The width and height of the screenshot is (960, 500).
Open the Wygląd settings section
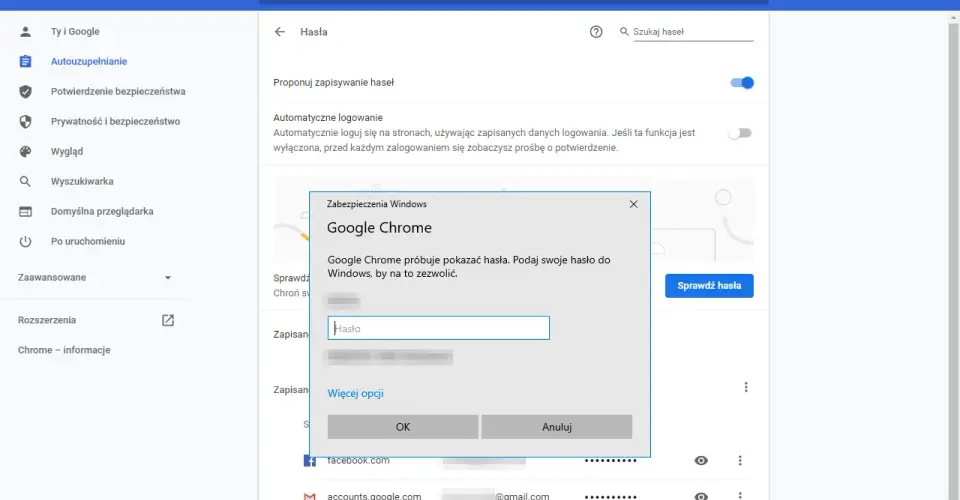(x=67, y=151)
